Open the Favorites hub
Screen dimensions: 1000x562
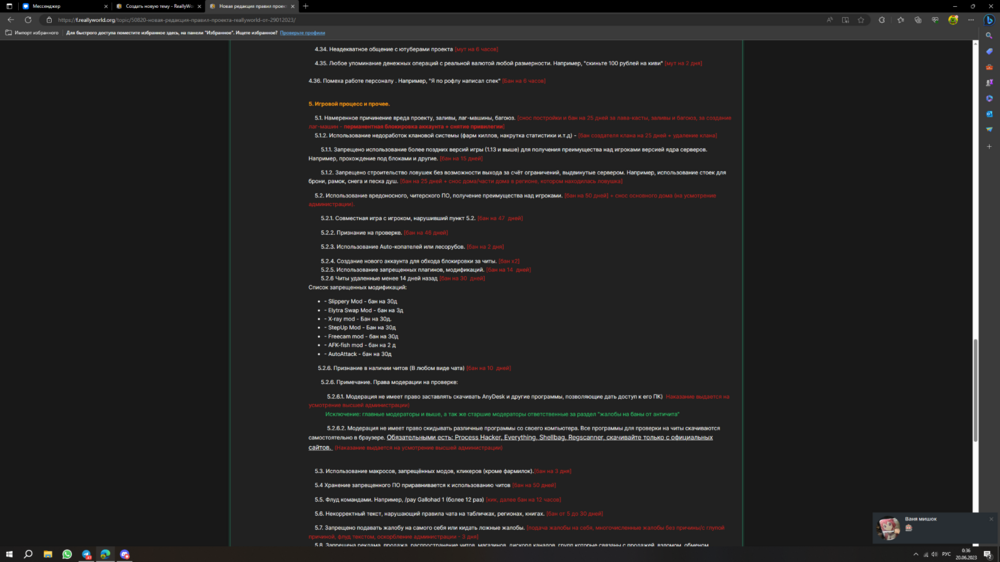coord(901,20)
